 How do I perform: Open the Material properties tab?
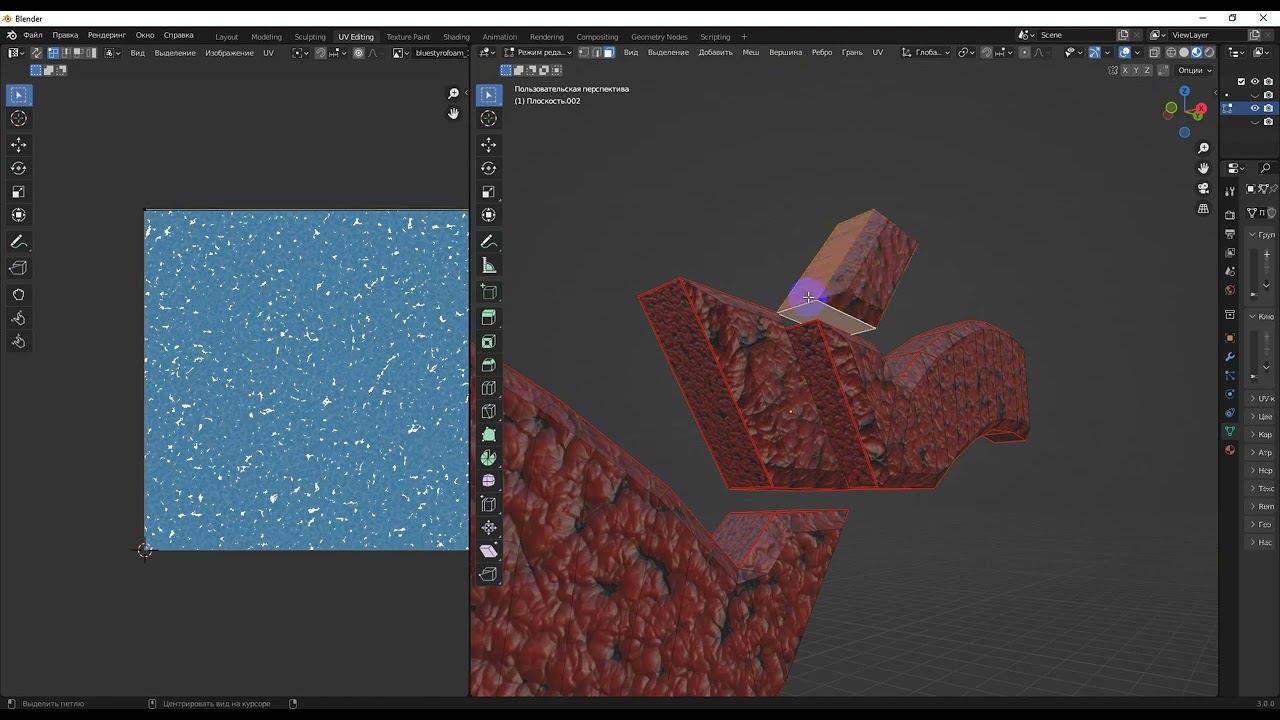click(x=1230, y=450)
